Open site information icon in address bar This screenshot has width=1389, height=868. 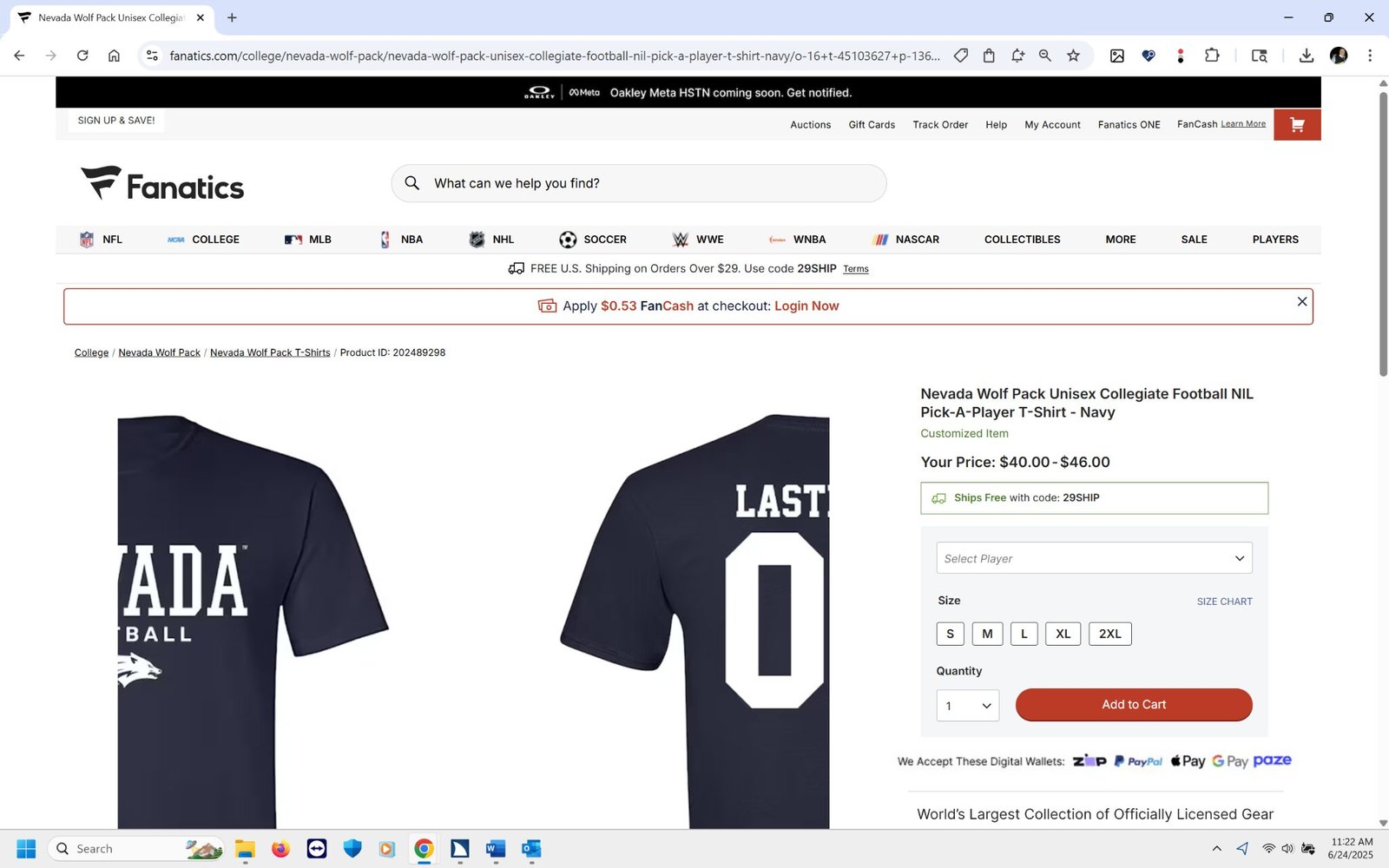click(152, 56)
